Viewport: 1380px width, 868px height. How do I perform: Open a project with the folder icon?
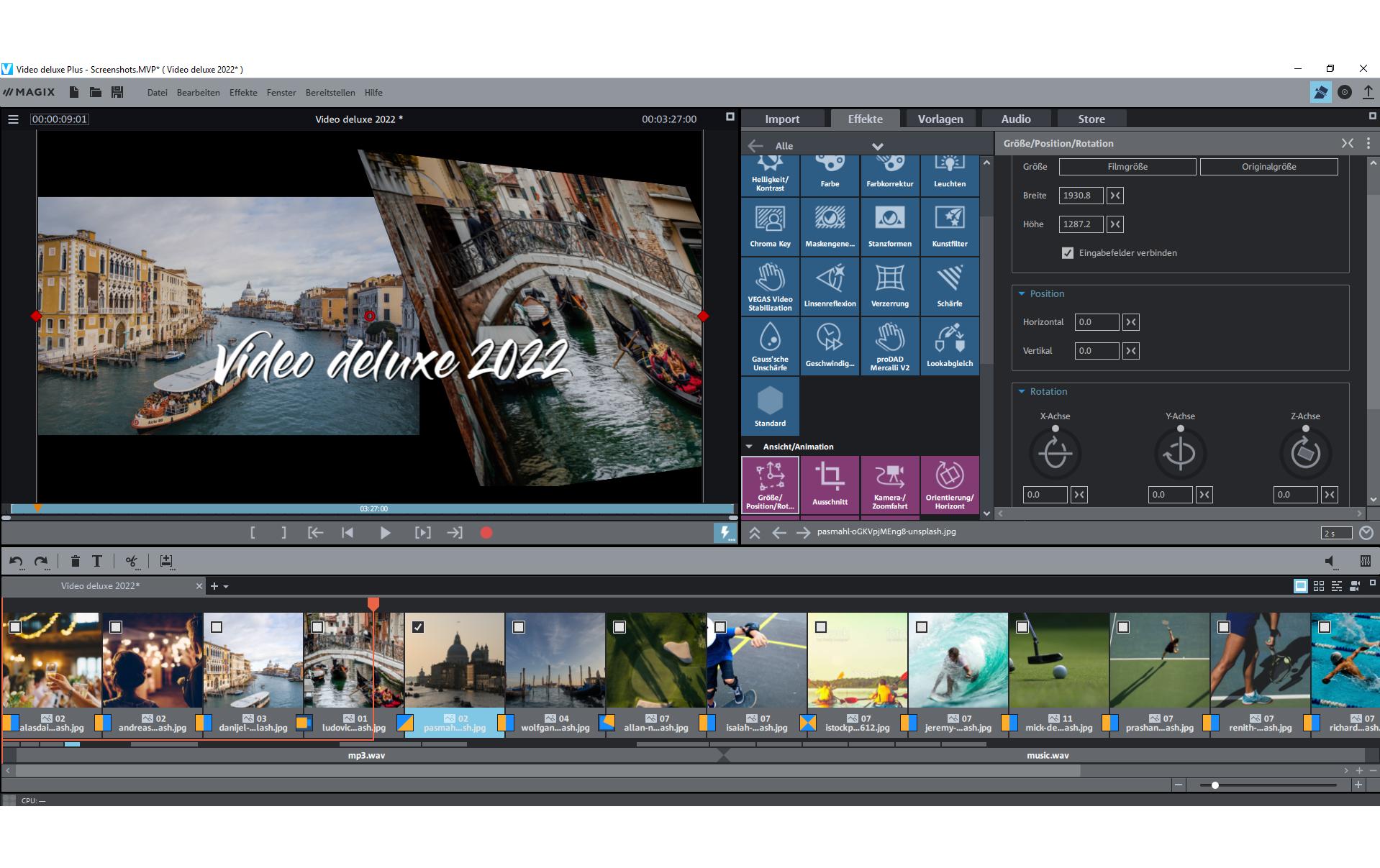(x=95, y=92)
